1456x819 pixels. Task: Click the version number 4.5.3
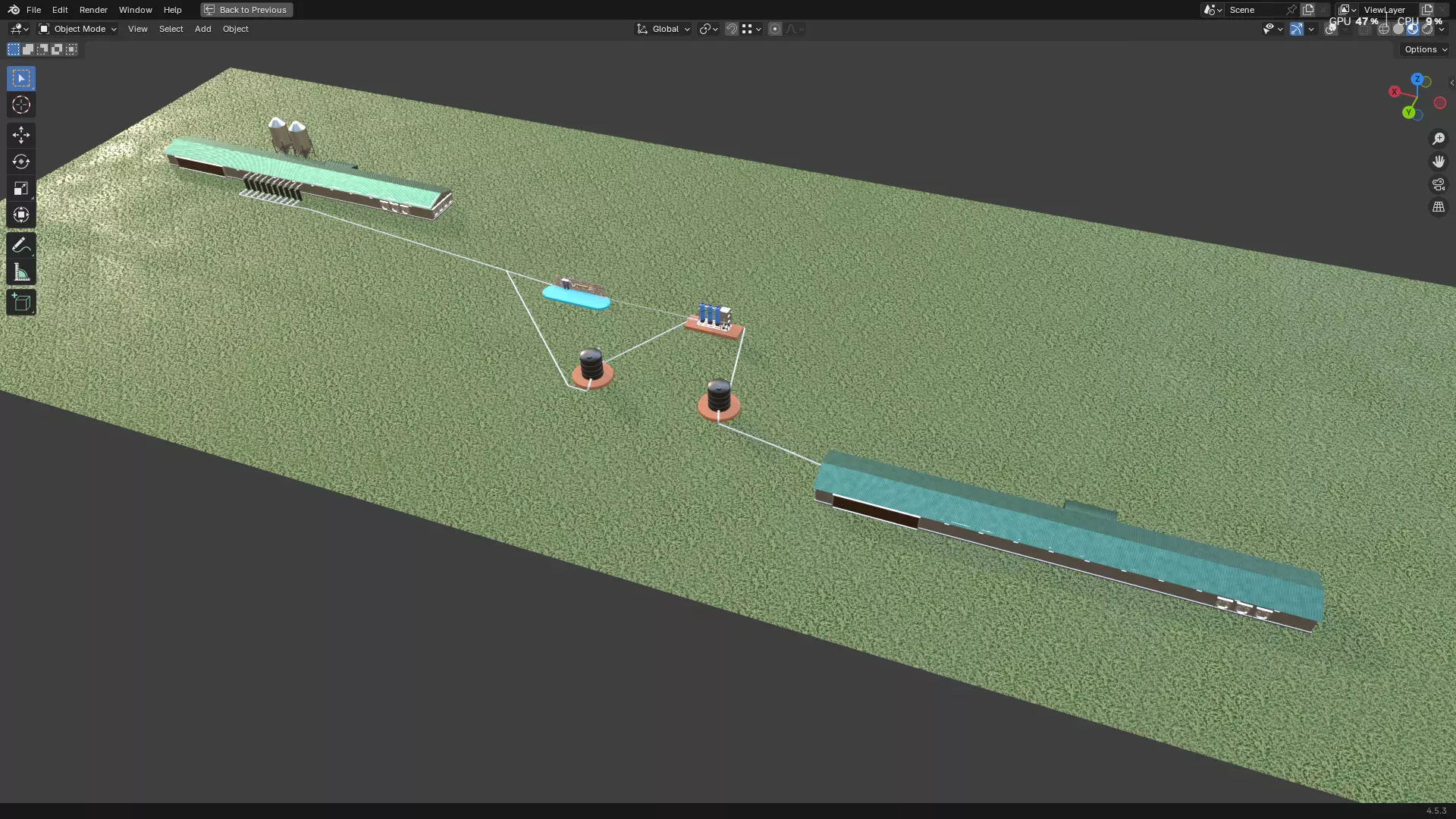pyautogui.click(x=1436, y=811)
